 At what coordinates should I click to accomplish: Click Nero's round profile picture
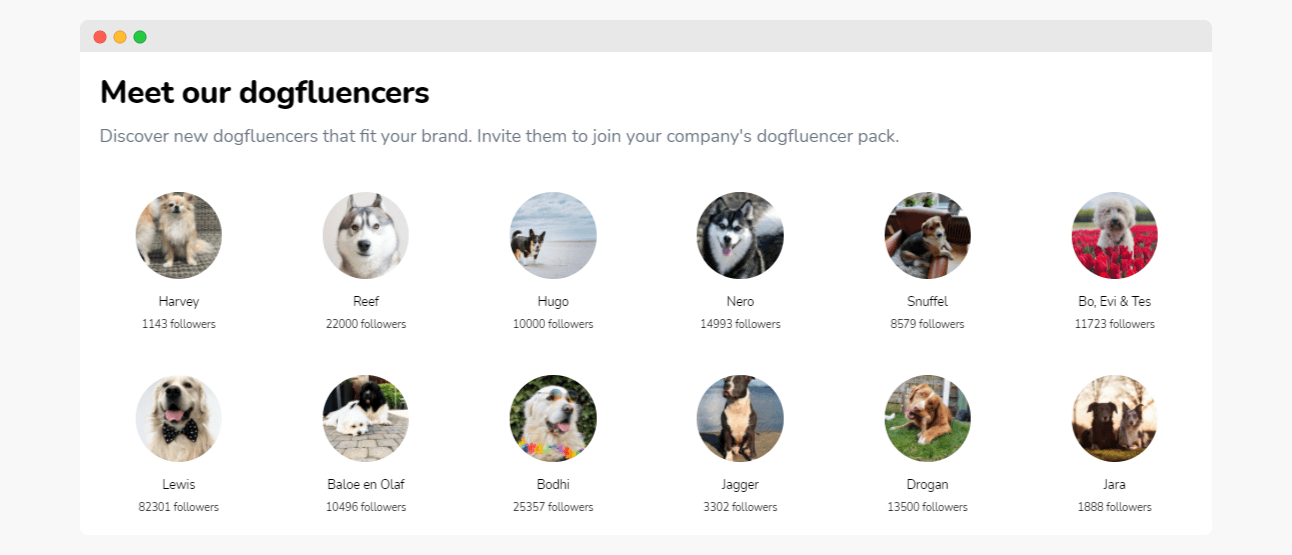point(740,235)
